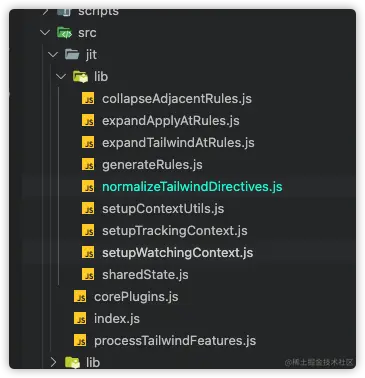This screenshot has width=365, height=378.
Task: Expand the collapsed lib folder at bottom
Action: tap(53, 362)
